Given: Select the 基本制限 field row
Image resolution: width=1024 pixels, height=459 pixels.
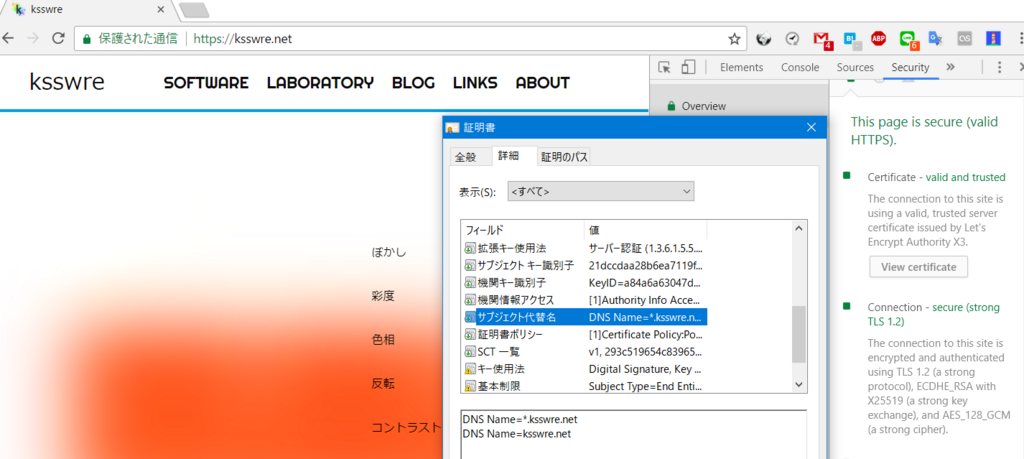Looking at the screenshot, I should [x=585, y=387].
